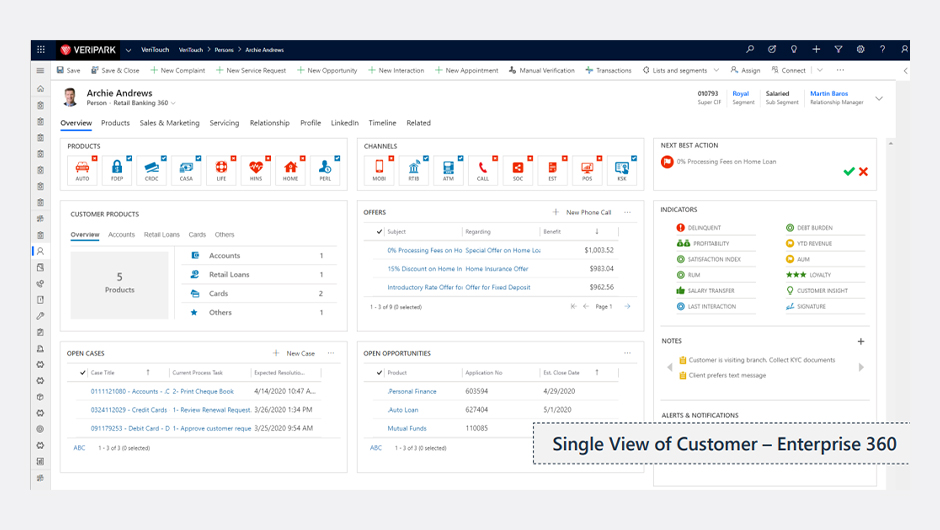Click the advanced find filter icon
This screenshot has width=940, height=530.
coord(838,49)
